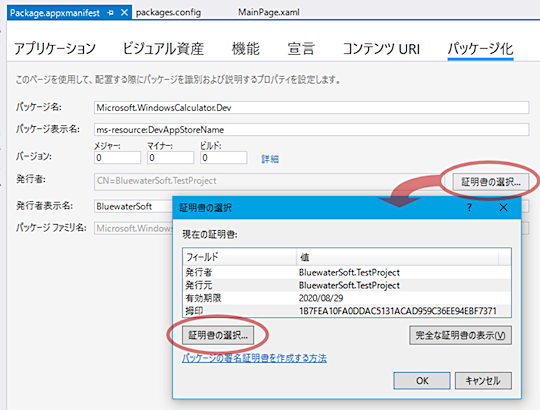Go to the 機能 tab
Image resolution: width=540 pixels, height=410 pixels.
246,49
